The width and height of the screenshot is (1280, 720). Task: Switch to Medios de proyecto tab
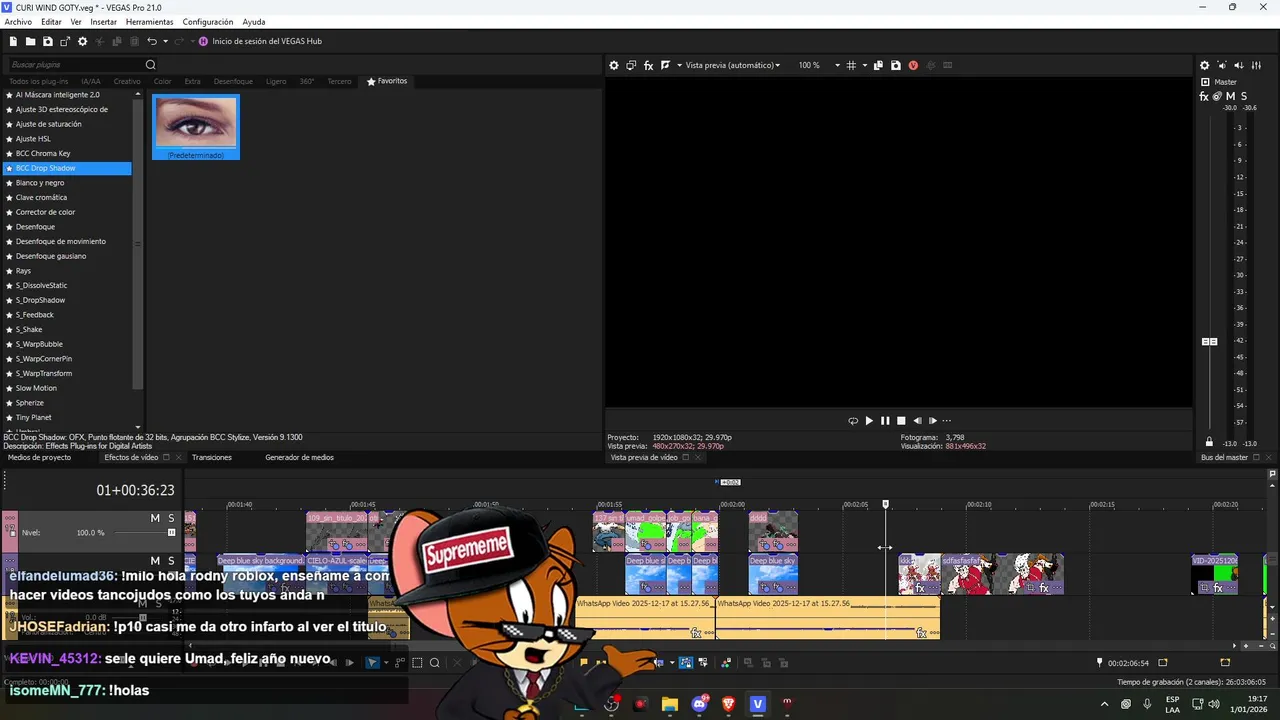(x=39, y=457)
